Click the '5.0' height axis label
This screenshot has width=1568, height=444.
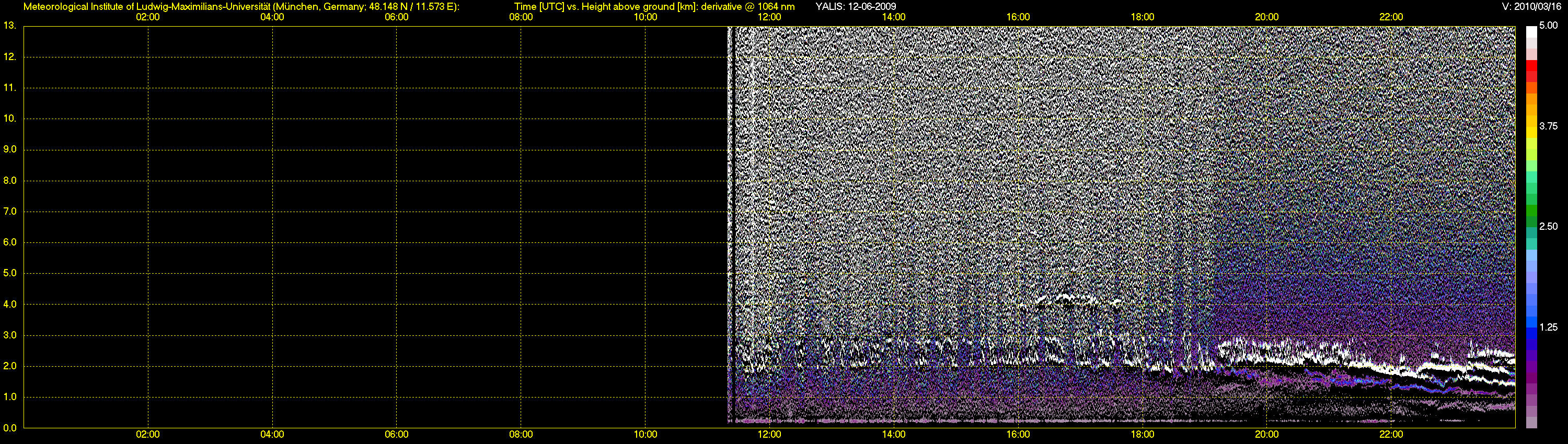point(10,273)
